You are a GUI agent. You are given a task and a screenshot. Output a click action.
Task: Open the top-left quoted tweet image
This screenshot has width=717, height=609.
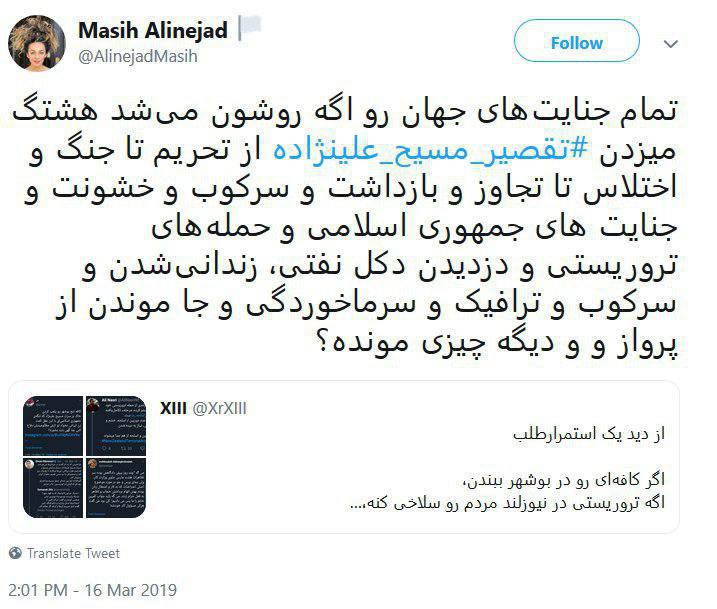[x=53, y=426]
